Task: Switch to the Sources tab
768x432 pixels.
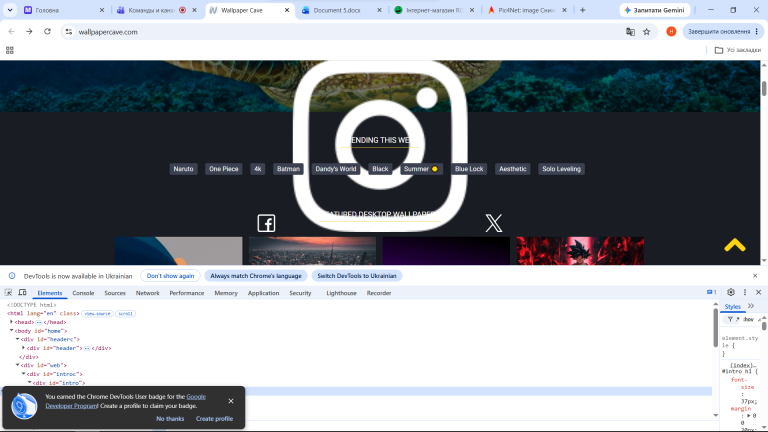Action: [115, 293]
